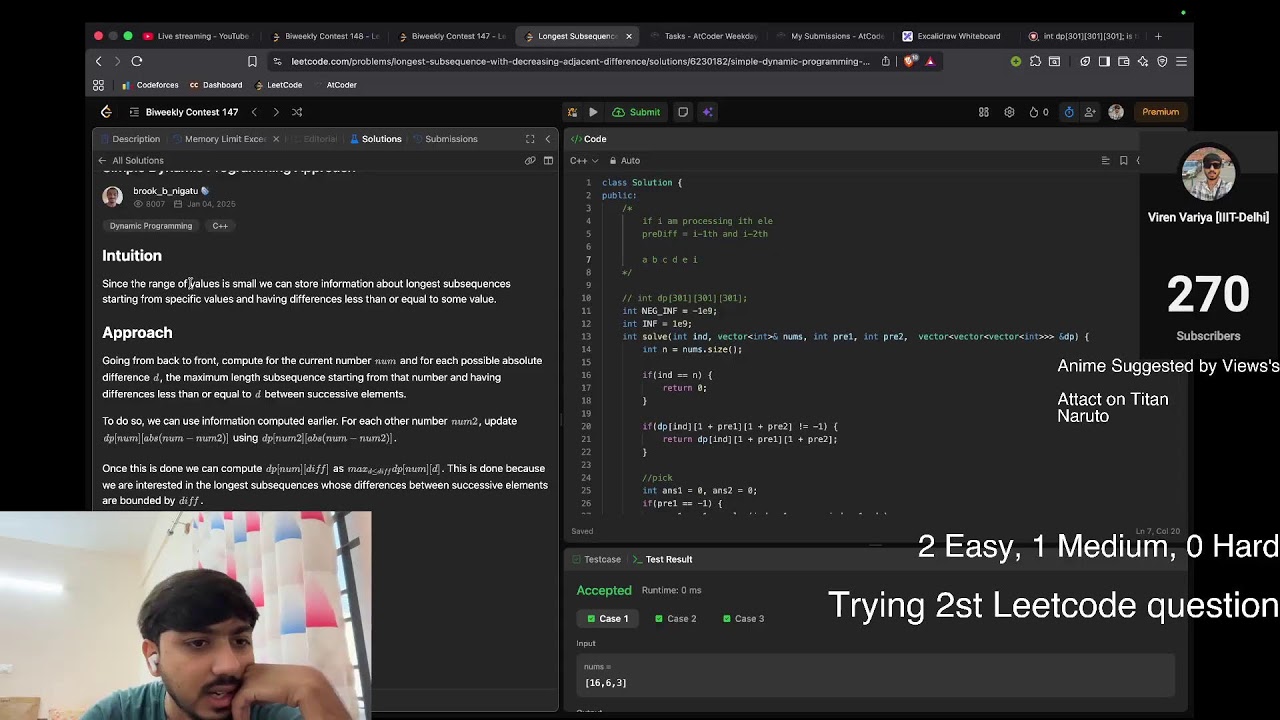This screenshot has height=720, width=1280.
Task: Close the Memory Limit Exceeded tab
Action: (x=276, y=139)
